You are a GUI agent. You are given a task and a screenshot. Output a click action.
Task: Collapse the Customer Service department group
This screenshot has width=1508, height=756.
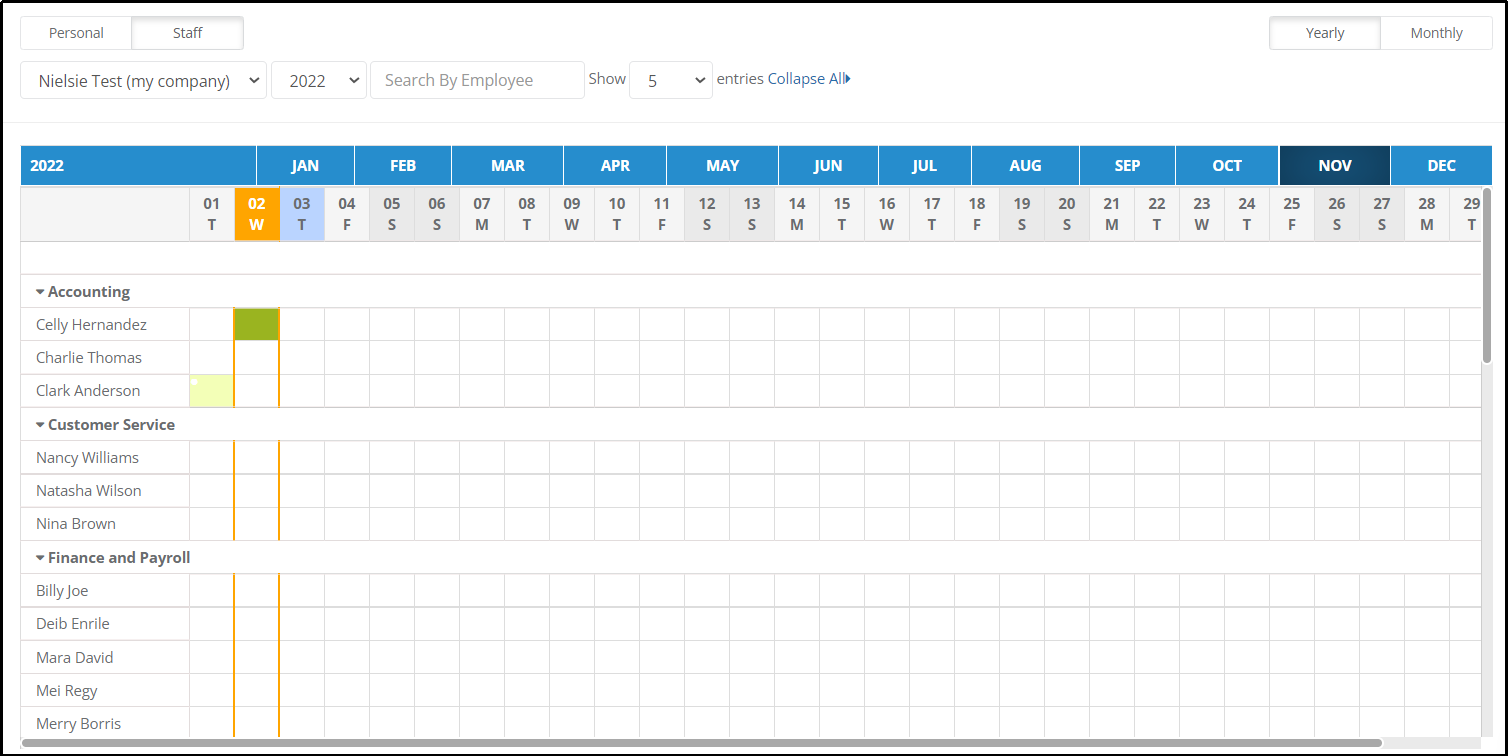pyautogui.click(x=105, y=425)
